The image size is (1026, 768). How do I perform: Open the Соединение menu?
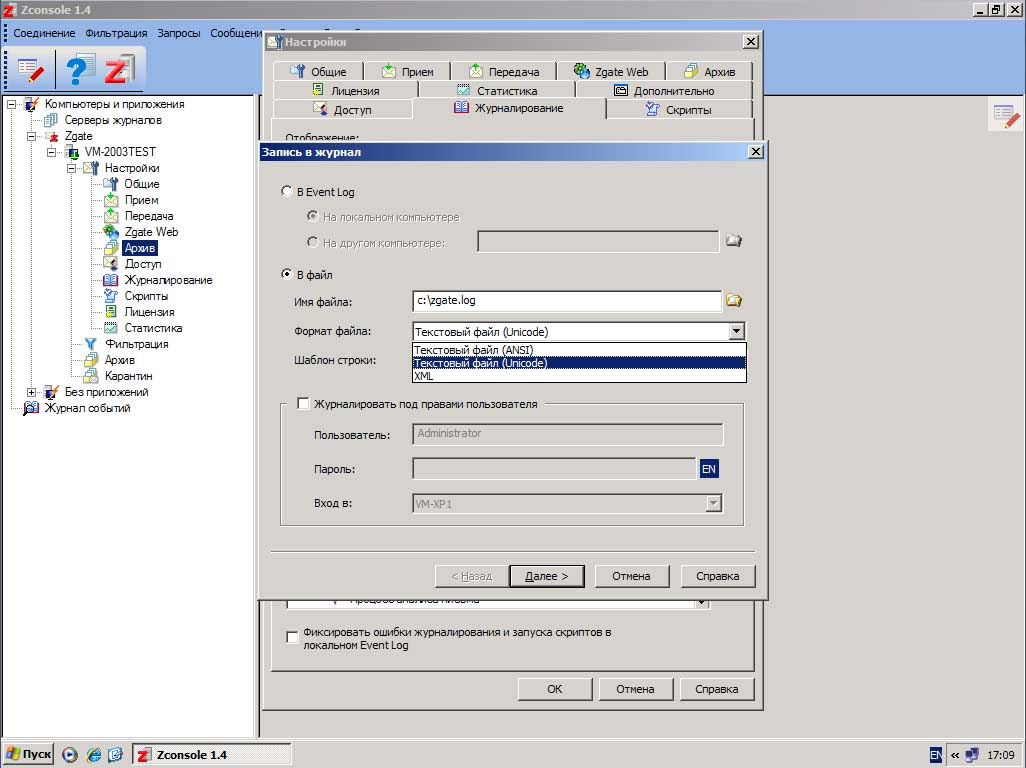44,33
